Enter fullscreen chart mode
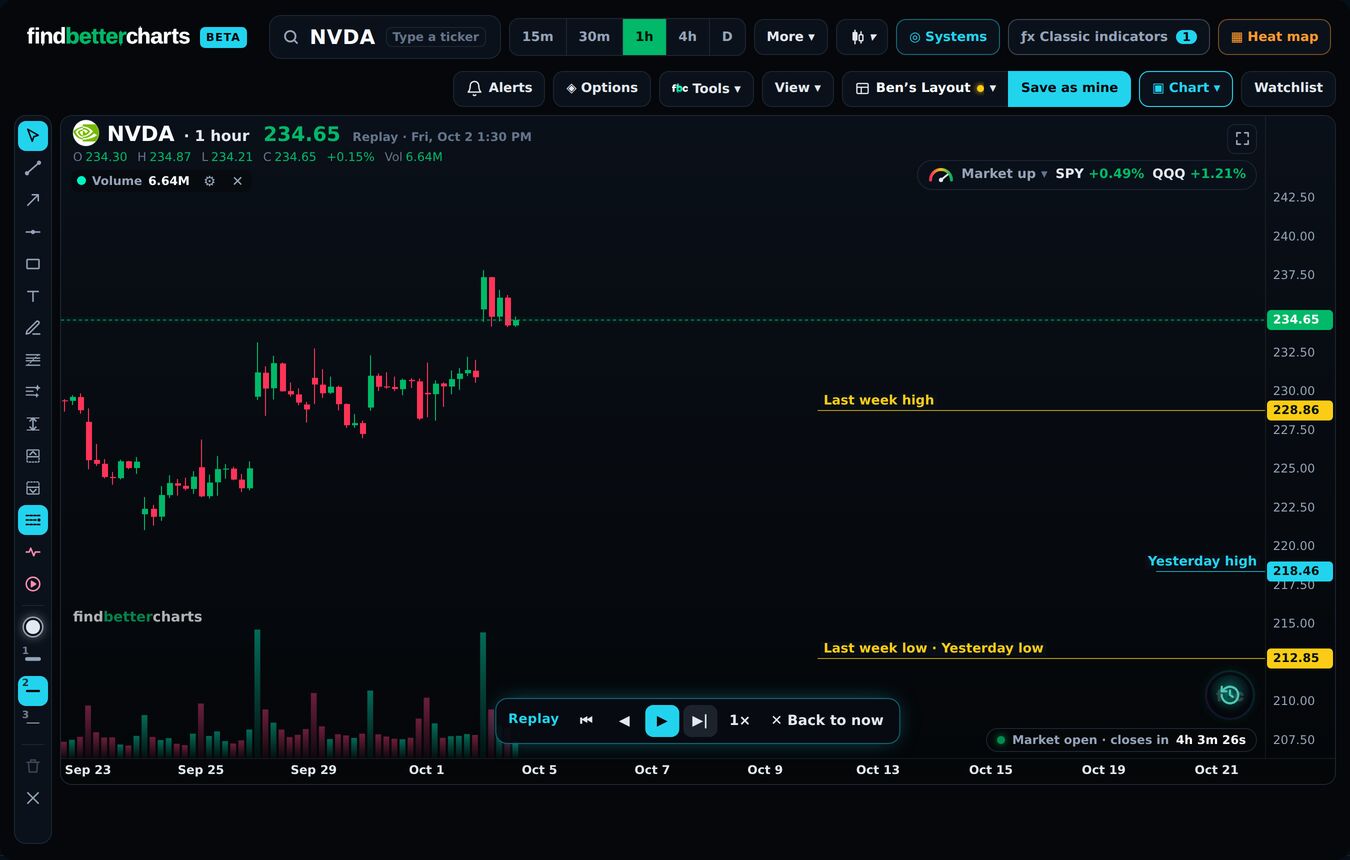 pos(1242,139)
